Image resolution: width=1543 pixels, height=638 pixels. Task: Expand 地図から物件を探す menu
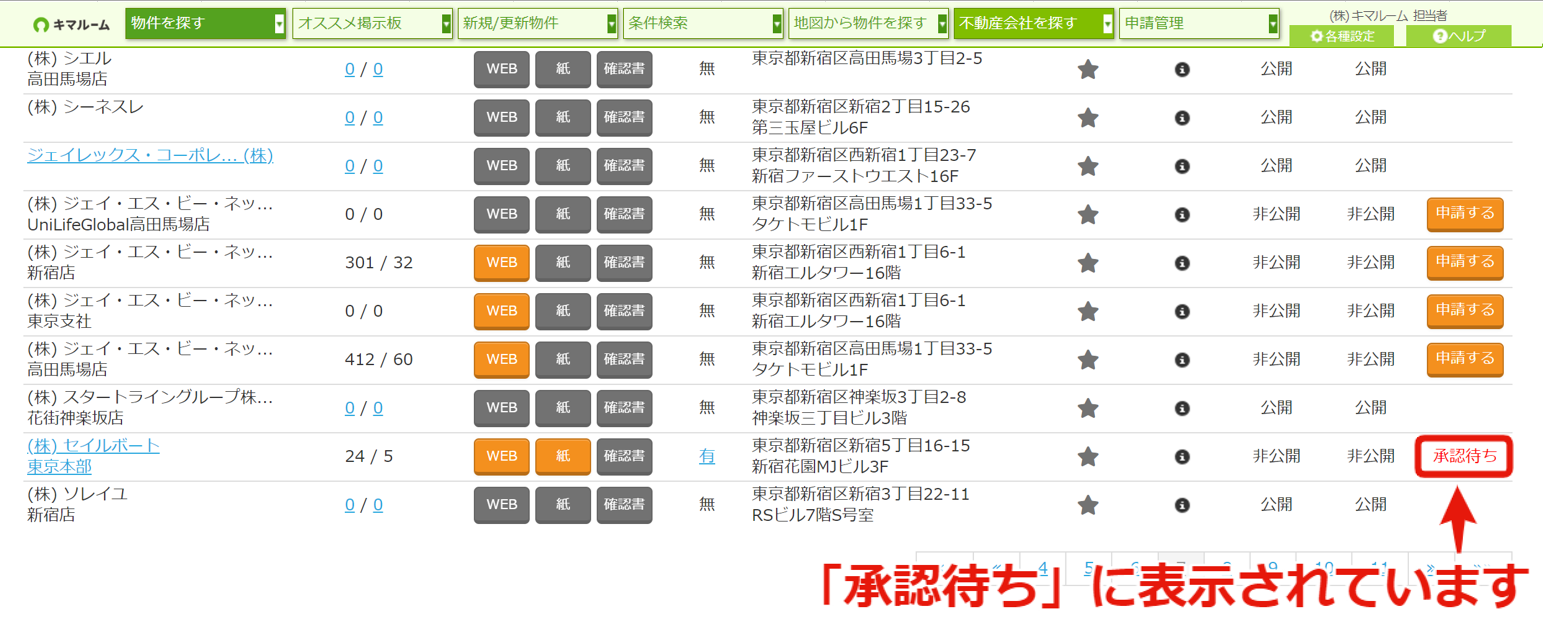point(869,23)
